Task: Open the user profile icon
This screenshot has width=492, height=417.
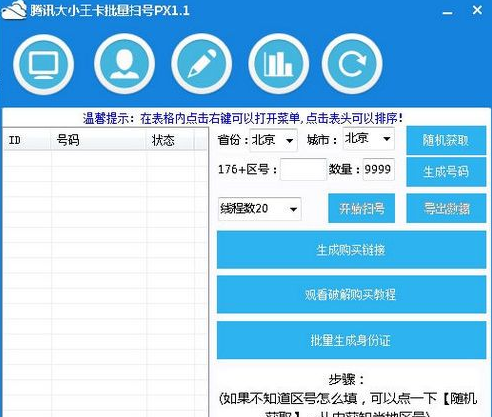Action: (124, 64)
